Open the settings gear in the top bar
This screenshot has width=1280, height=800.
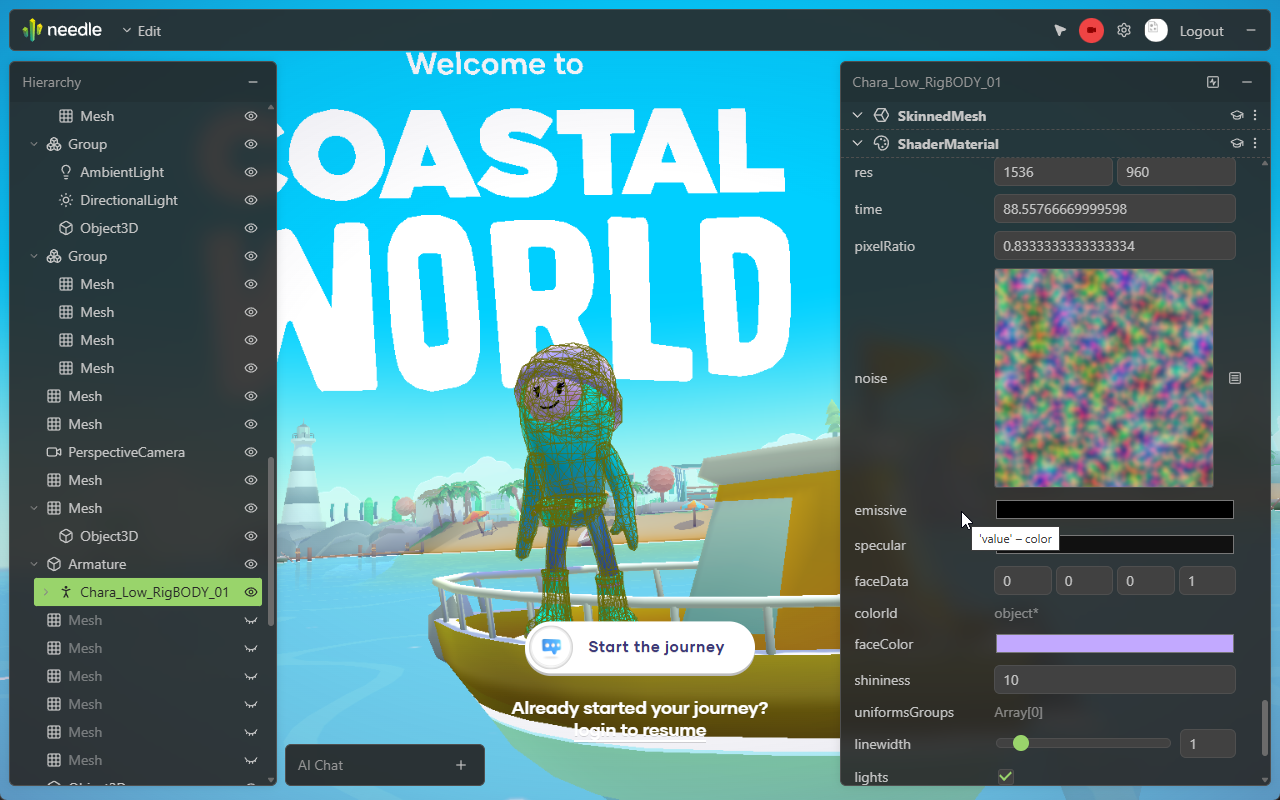coord(1123,30)
